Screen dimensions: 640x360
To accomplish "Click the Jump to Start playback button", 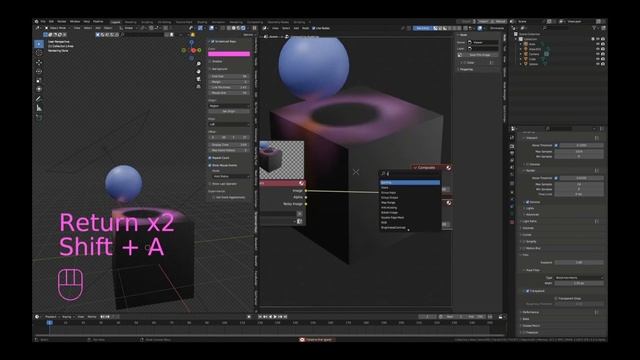I will 260,316.
